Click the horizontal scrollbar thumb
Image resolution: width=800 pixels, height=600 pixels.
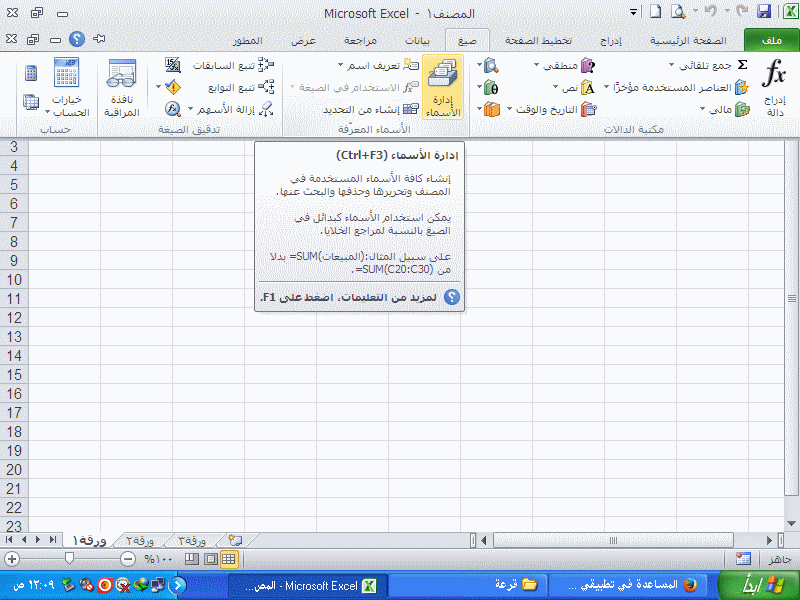[613, 540]
